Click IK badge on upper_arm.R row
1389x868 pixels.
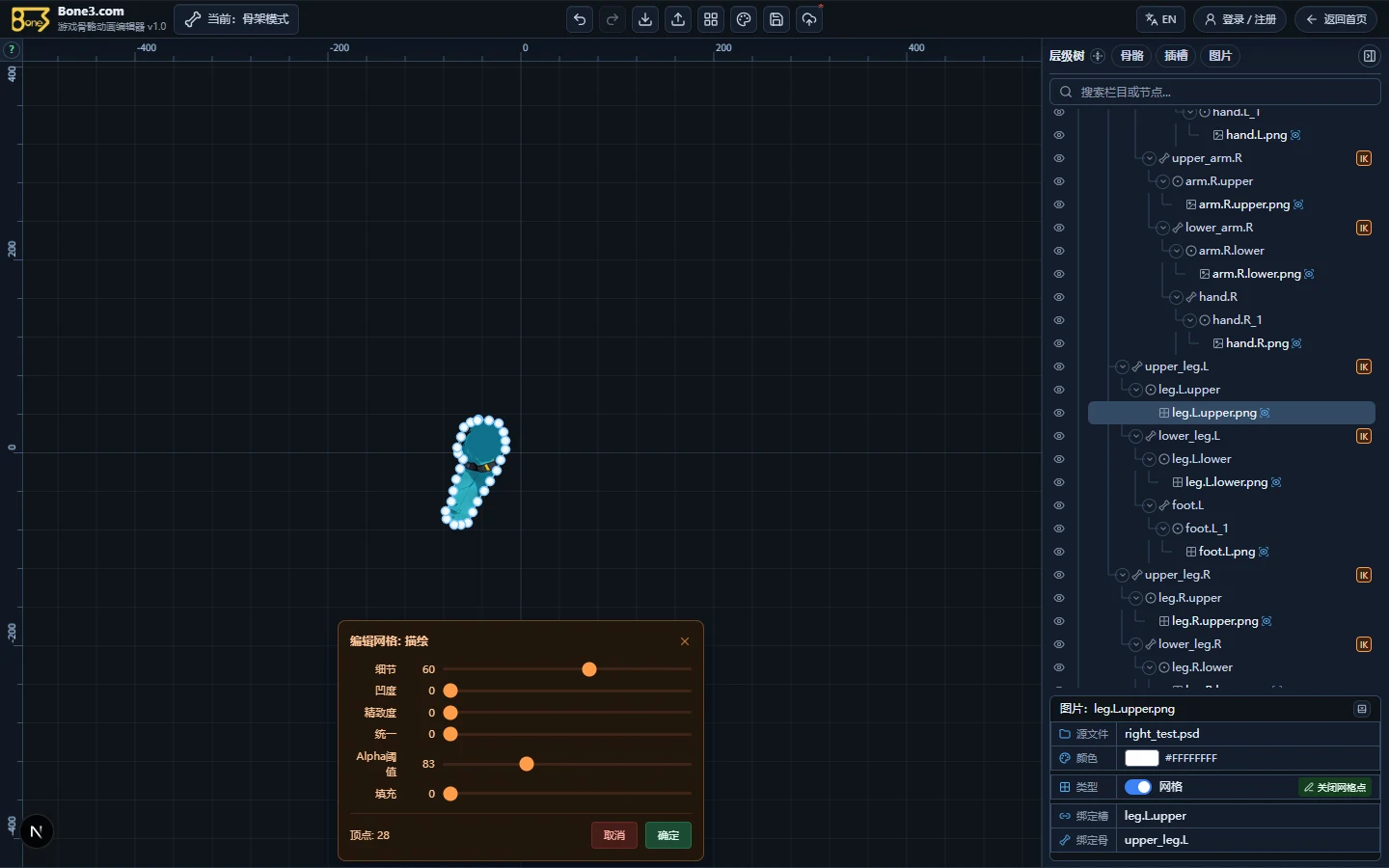(x=1364, y=158)
